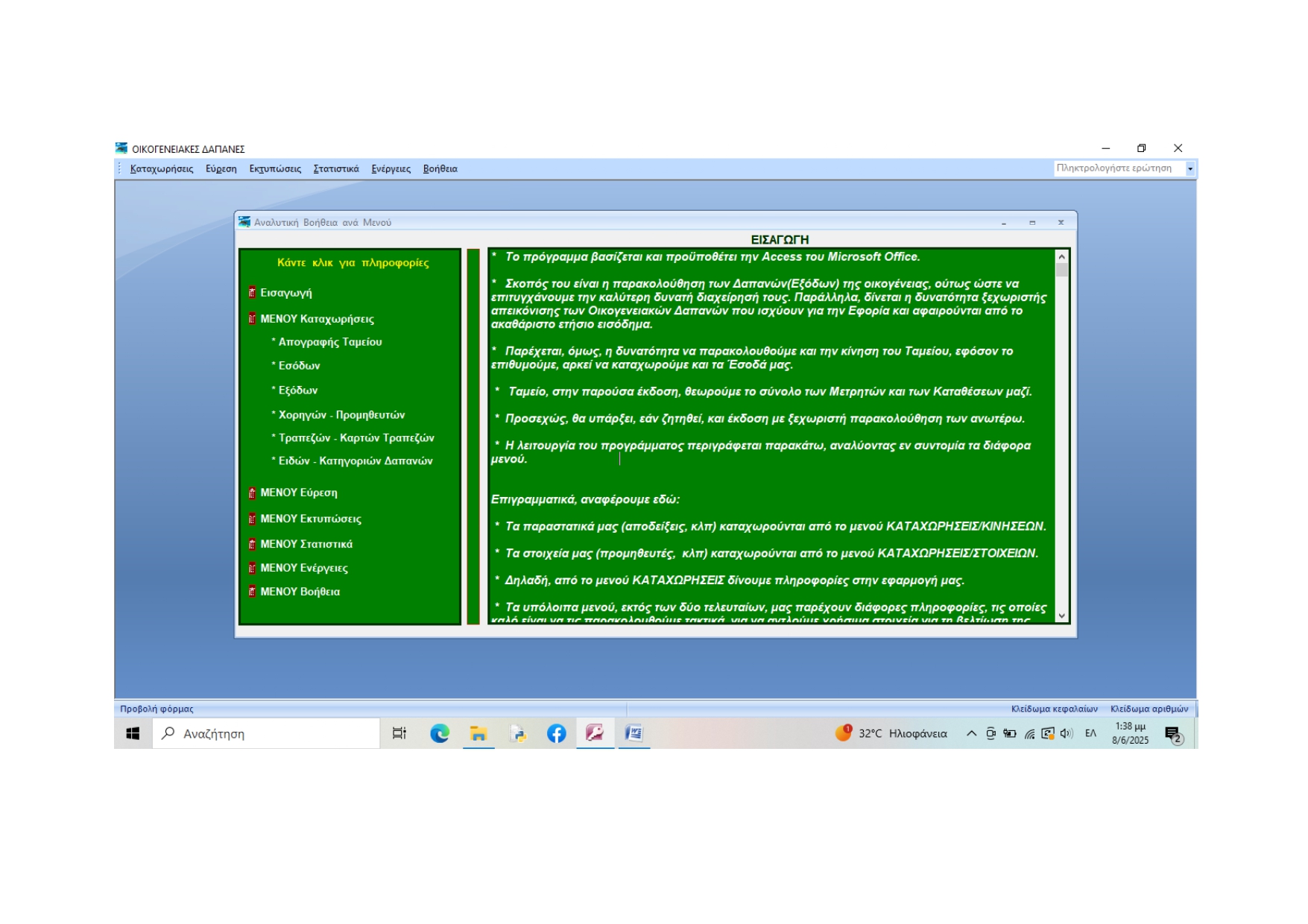Open Τραπεζών - Καρτών Τραπεζών help topic
The height and width of the screenshot is (924, 1308).
[x=356, y=438]
